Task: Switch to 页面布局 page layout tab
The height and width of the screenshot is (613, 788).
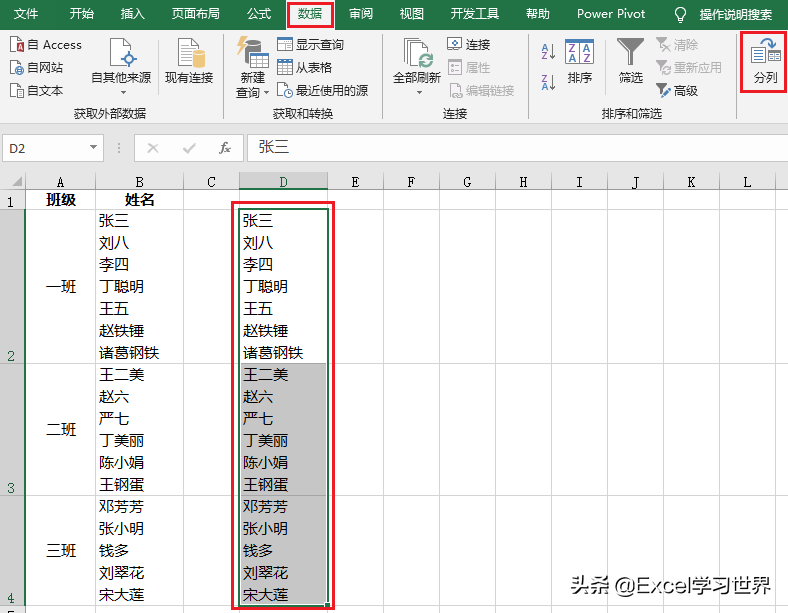Action: (x=195, y=14)
